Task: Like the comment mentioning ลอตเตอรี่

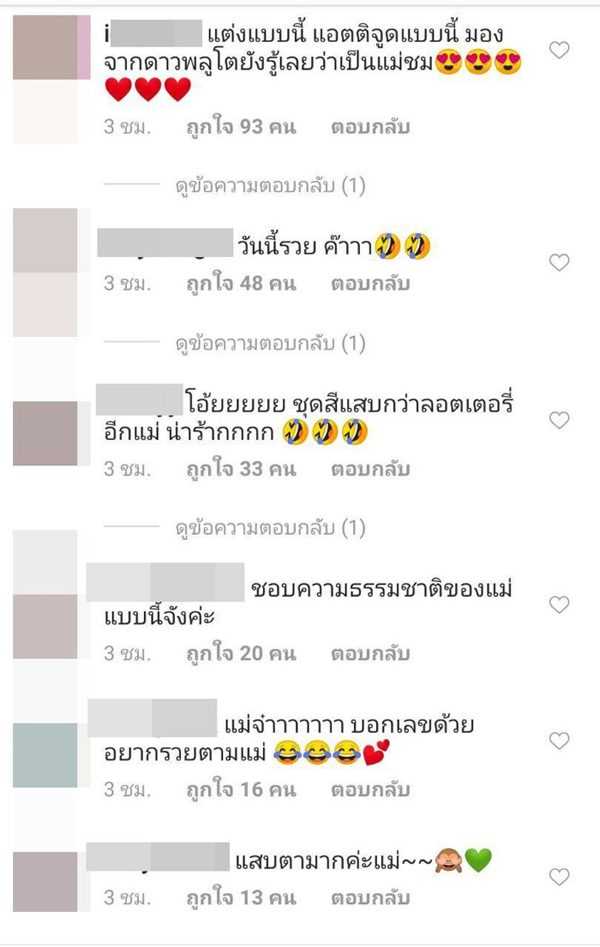Action: [559, 420]
